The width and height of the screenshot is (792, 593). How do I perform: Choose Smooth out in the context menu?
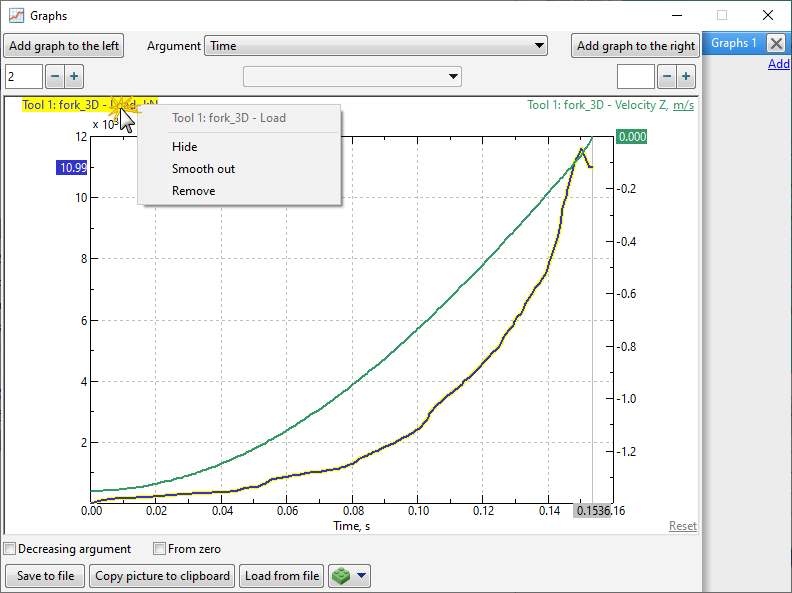coord(203,169)
